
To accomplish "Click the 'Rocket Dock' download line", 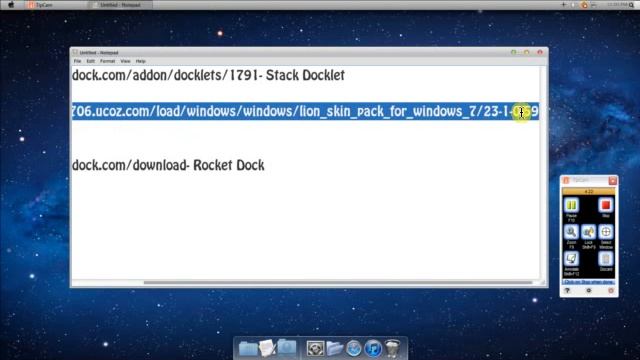I will coord(168,165).
